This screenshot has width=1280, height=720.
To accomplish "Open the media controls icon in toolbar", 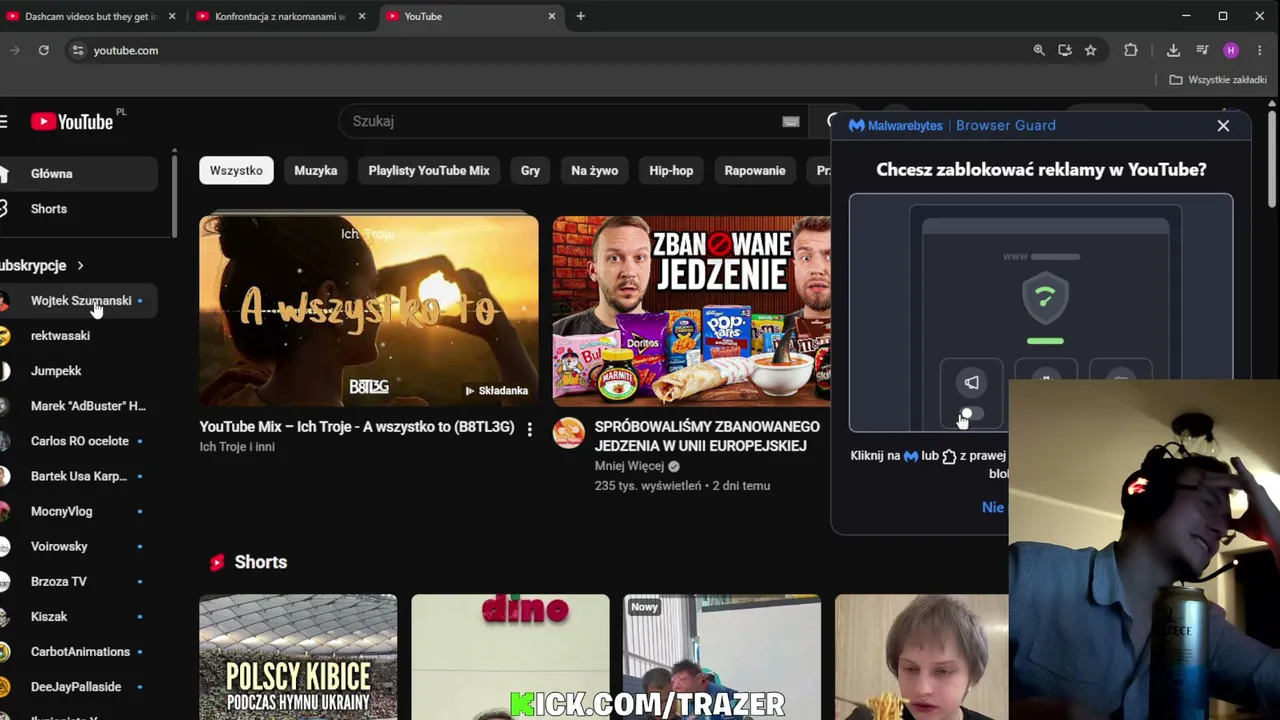I will tap(1202, 50).
